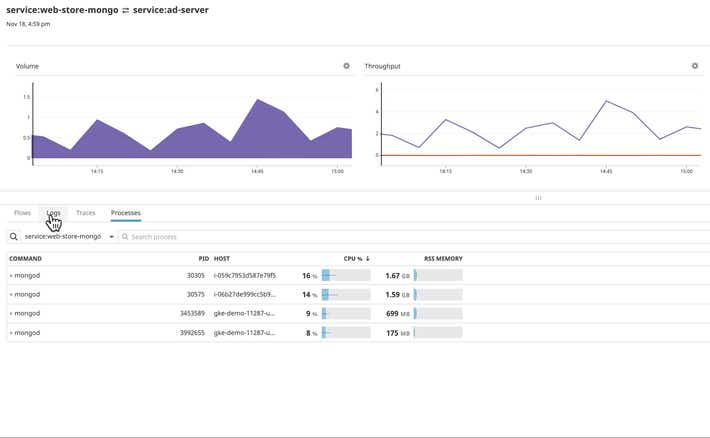Open the Logs tab
The height and width of the screenshot is (438, 710).
point(54,213)
